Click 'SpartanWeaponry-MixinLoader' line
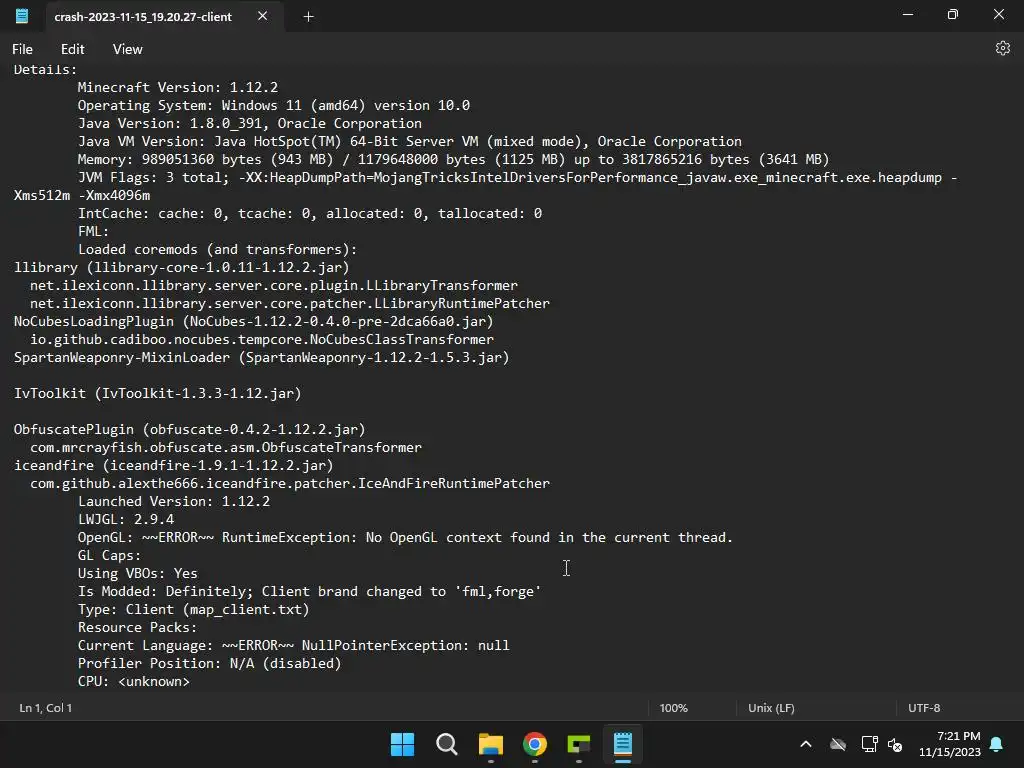1024x768 pixels. 261,357
